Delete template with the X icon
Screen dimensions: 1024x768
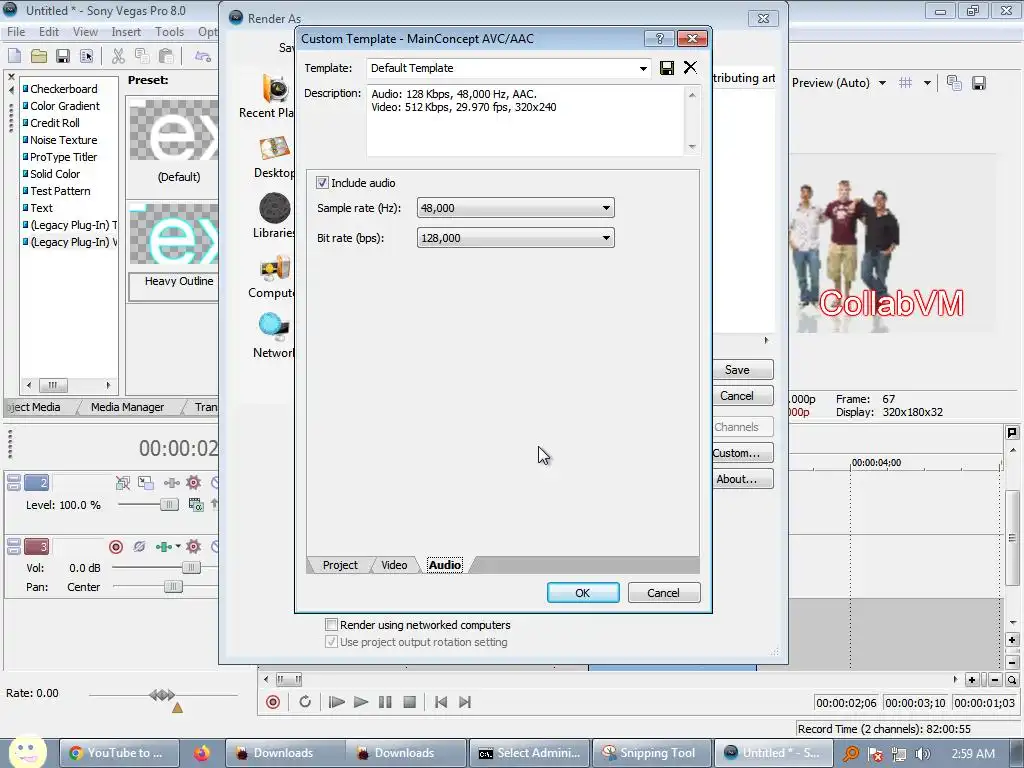(x=690, y=67)
